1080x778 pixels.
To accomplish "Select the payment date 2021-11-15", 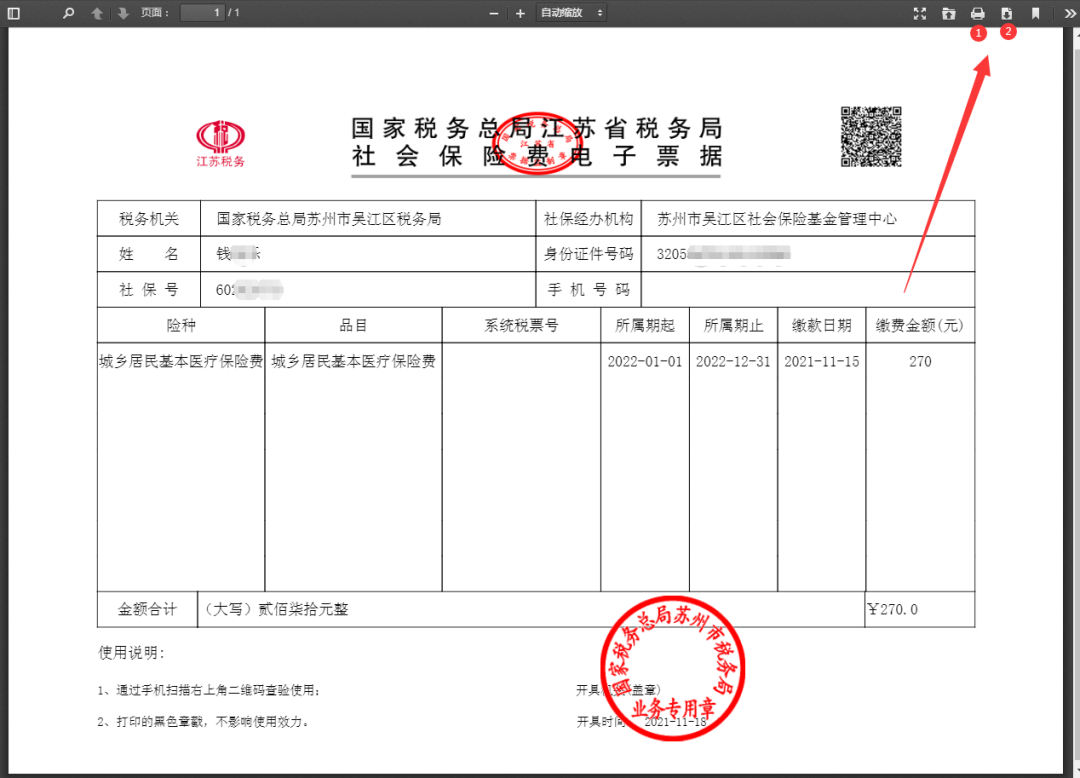I will [x=822, y=361].
